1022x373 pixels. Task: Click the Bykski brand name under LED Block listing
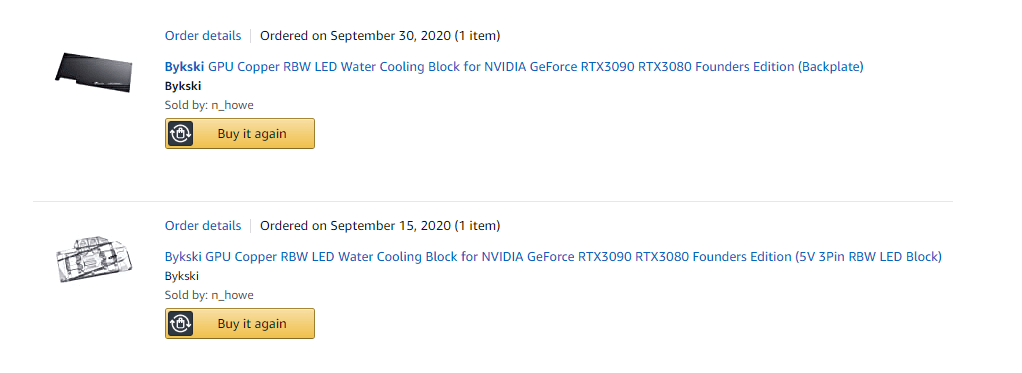(182, 276)
